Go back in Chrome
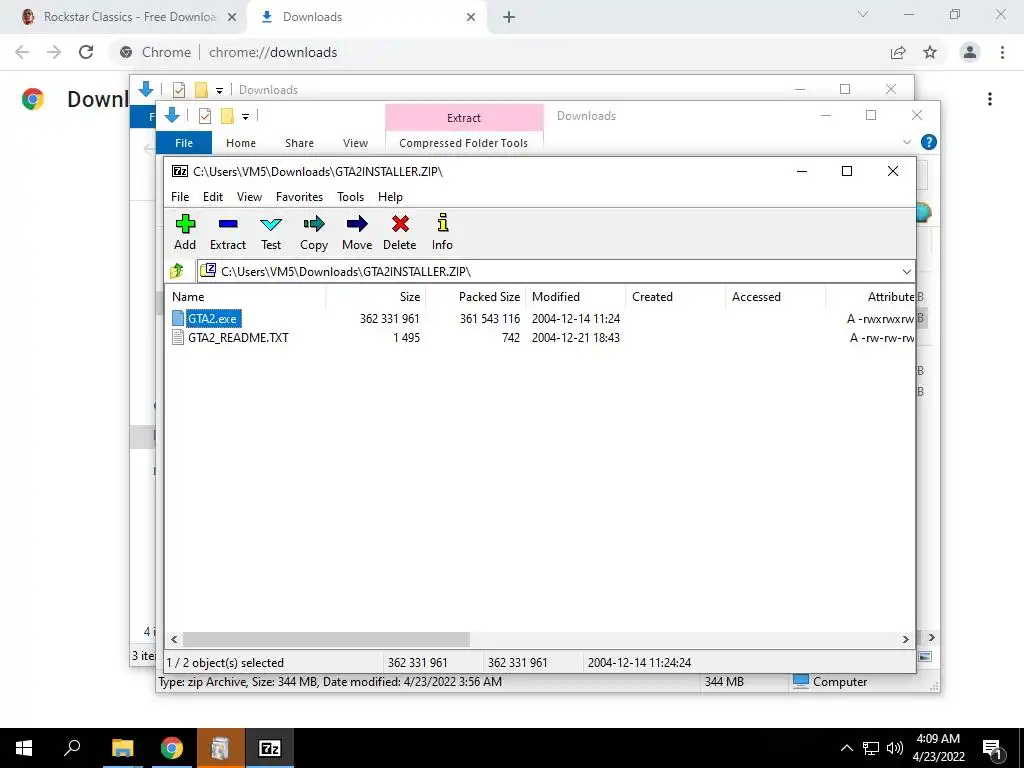 (x=22, y=52)
